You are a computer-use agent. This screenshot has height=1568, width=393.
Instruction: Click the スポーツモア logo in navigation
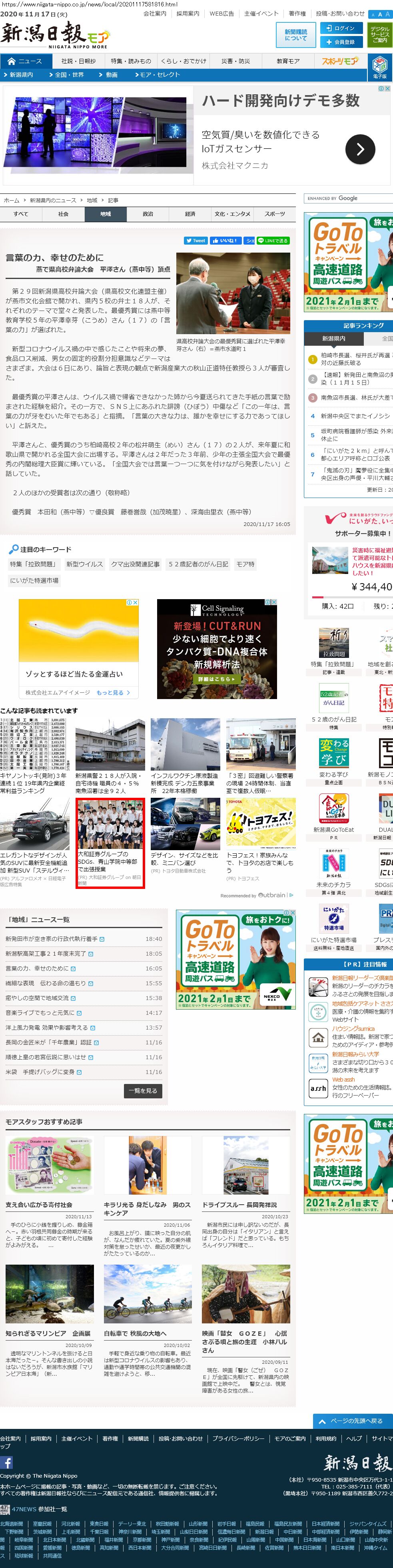(x=340, y=61)
